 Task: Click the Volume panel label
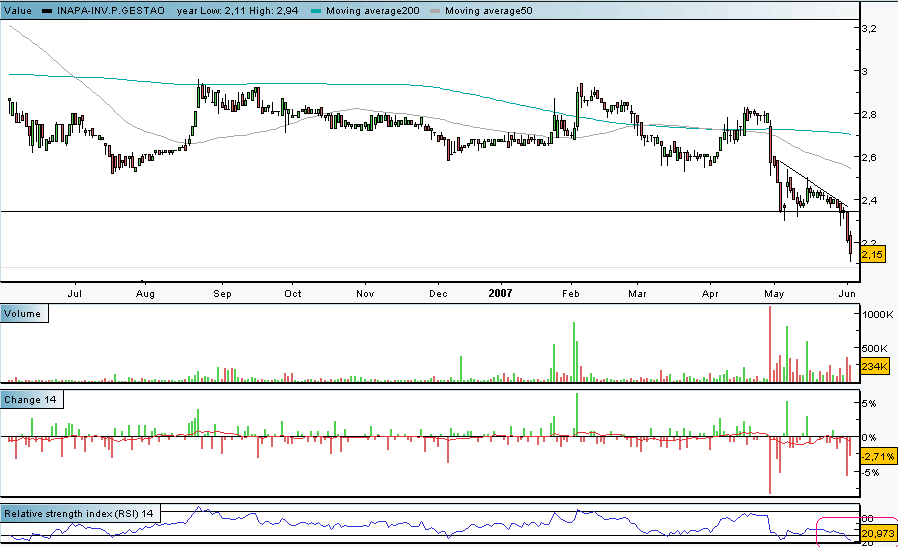(23, 313)
